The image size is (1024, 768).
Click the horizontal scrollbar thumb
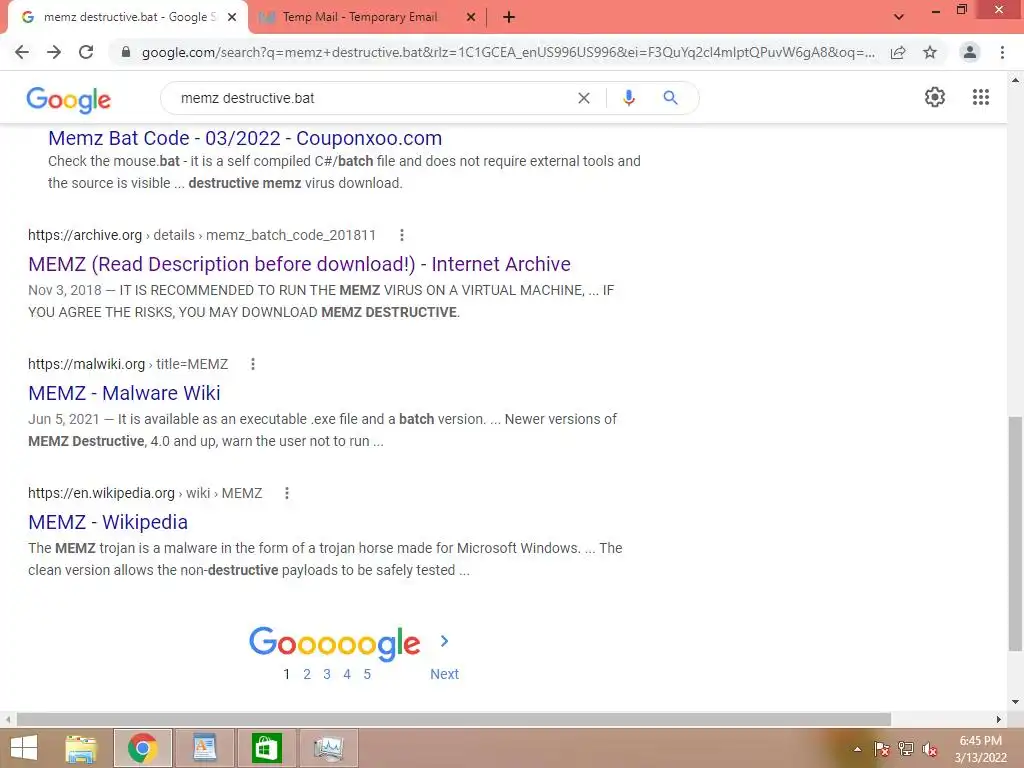[x=454, y=719]
